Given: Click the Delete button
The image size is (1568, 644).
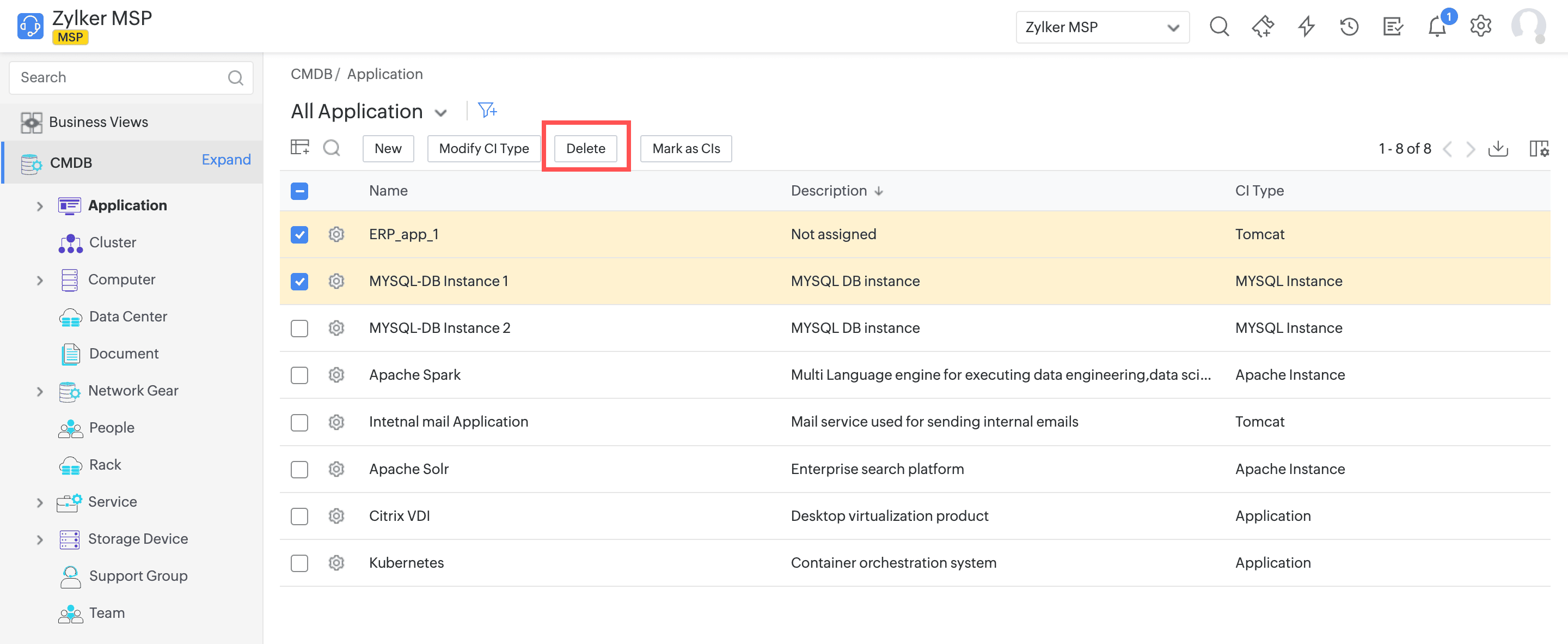Looking at the screenshot, I should pyautogui.click(x=586, y=149).
